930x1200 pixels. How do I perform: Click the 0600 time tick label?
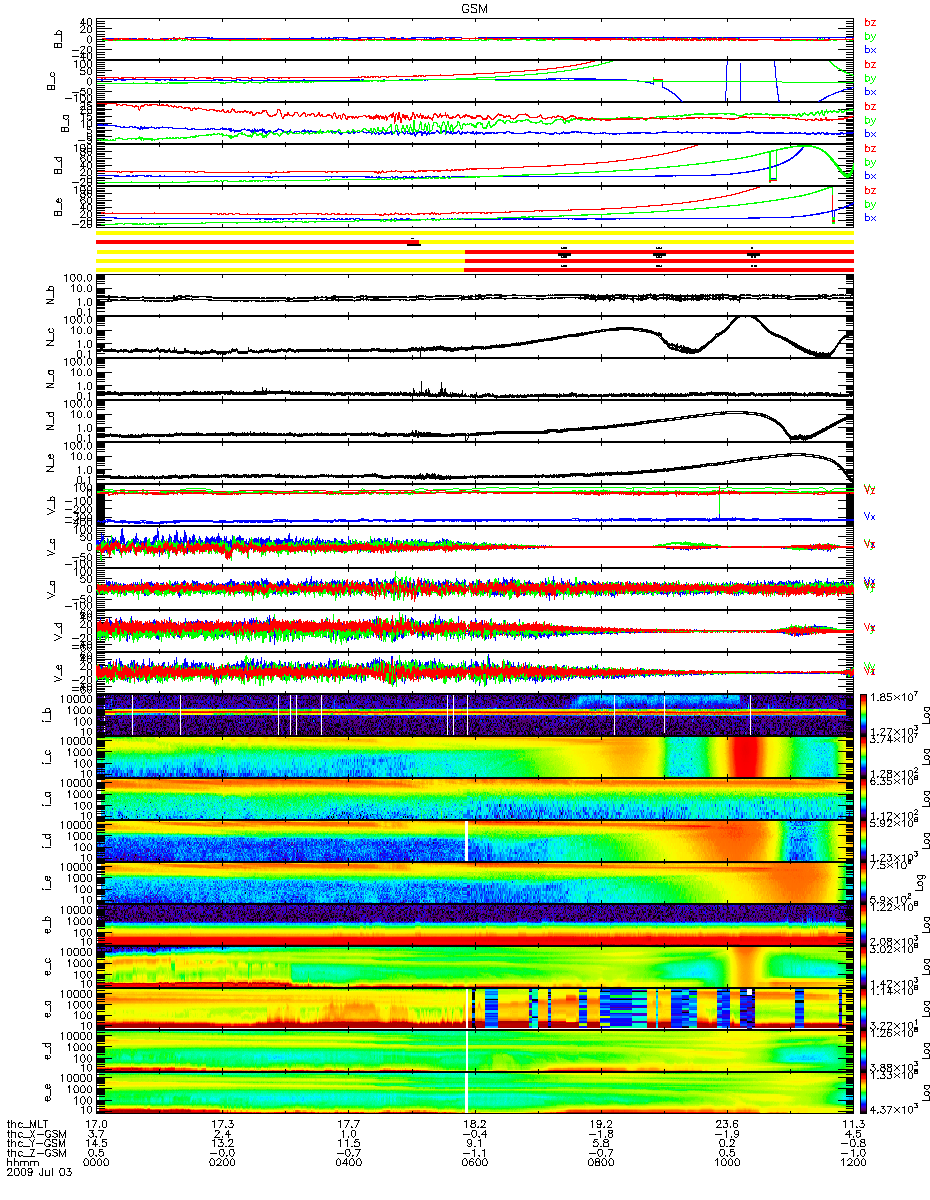476,1161
